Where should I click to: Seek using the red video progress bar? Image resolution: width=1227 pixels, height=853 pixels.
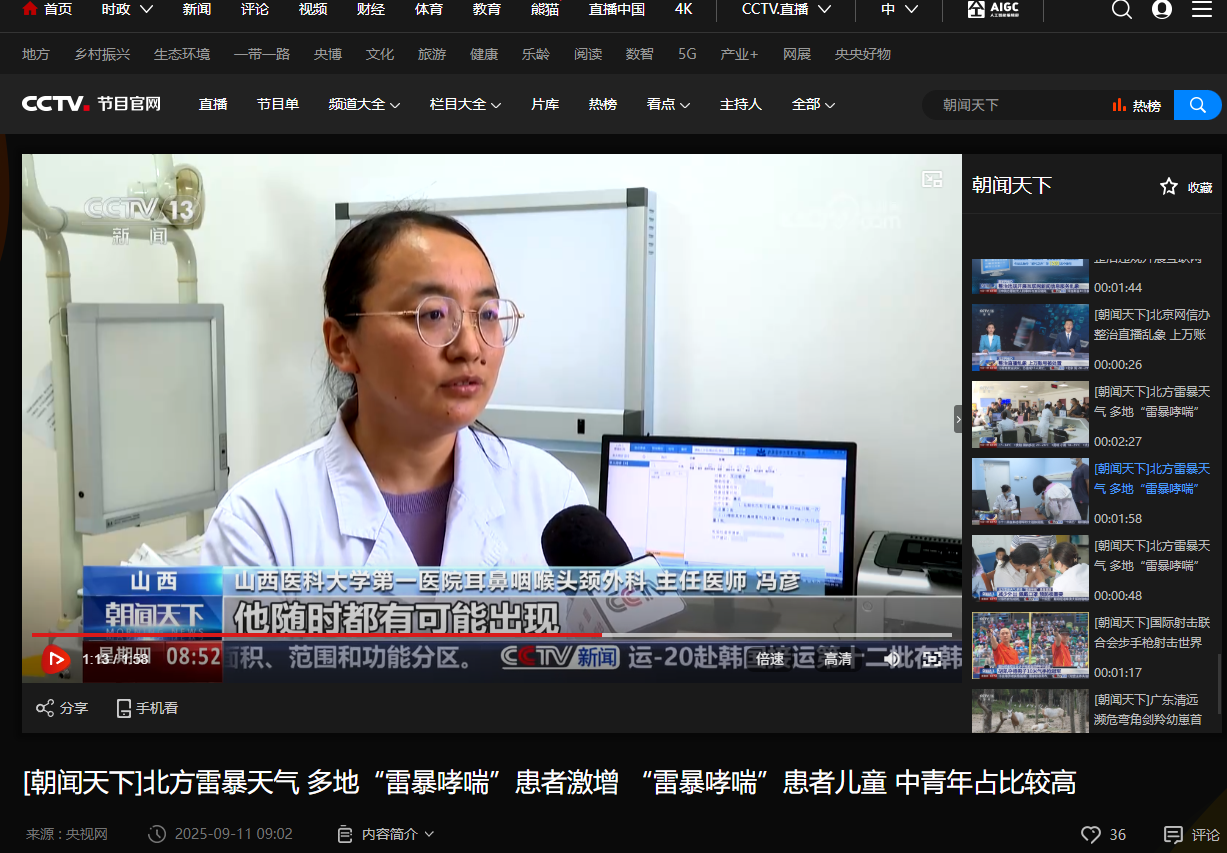(x=400, y=635)
